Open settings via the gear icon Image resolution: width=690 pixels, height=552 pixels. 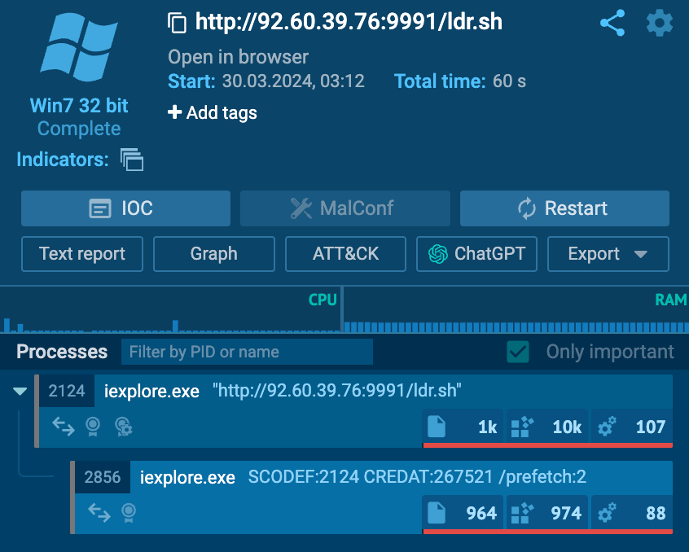(x=659, y=23)
